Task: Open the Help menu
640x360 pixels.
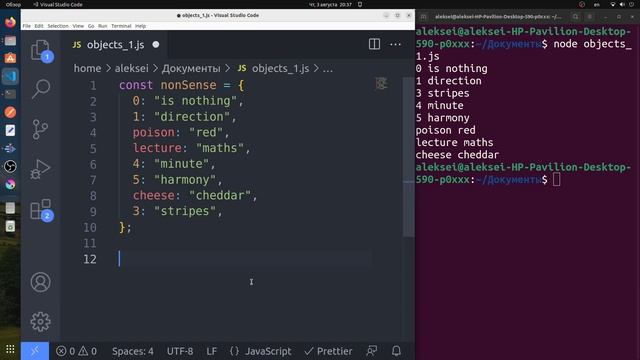Action: click(140, 26)
